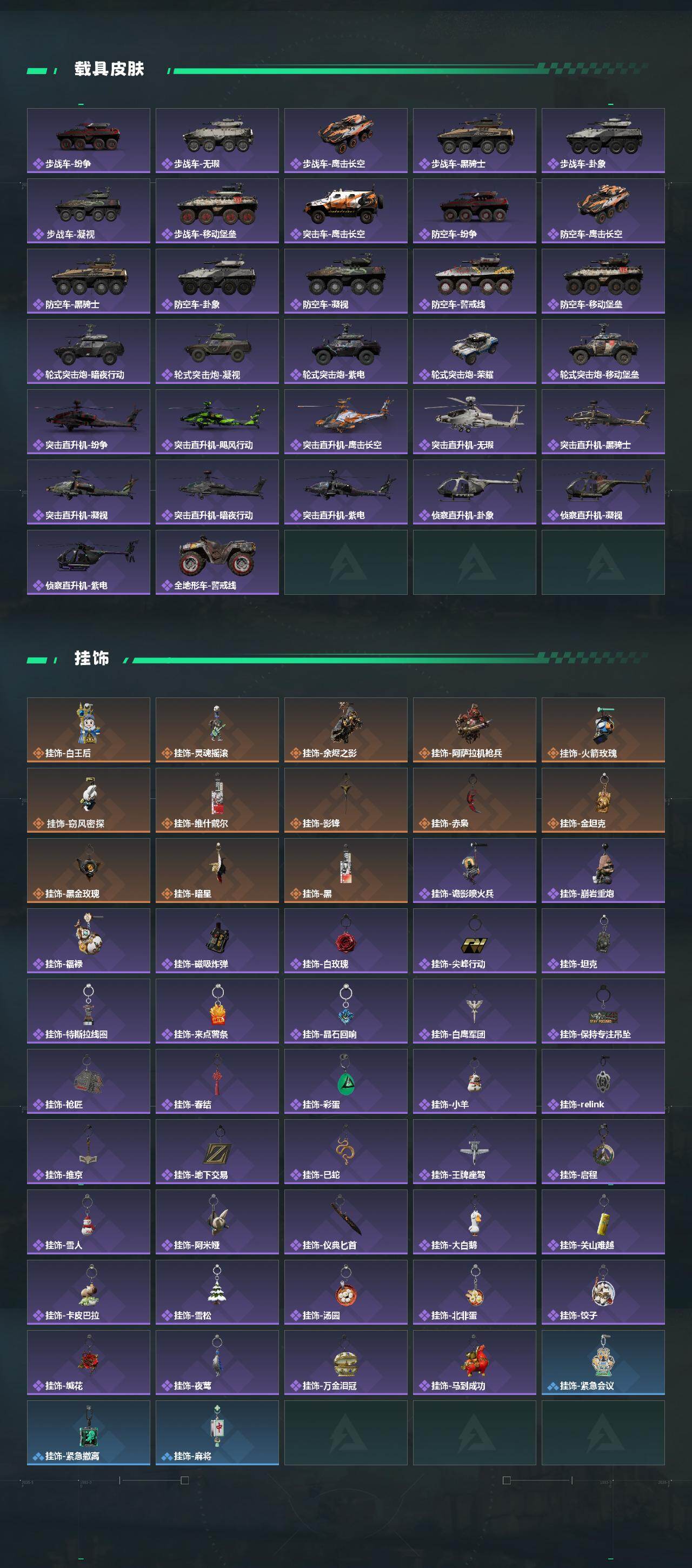
Task: Click the 挂饰-来点薯条 fries charm
Action: (x=217, y=1011)
